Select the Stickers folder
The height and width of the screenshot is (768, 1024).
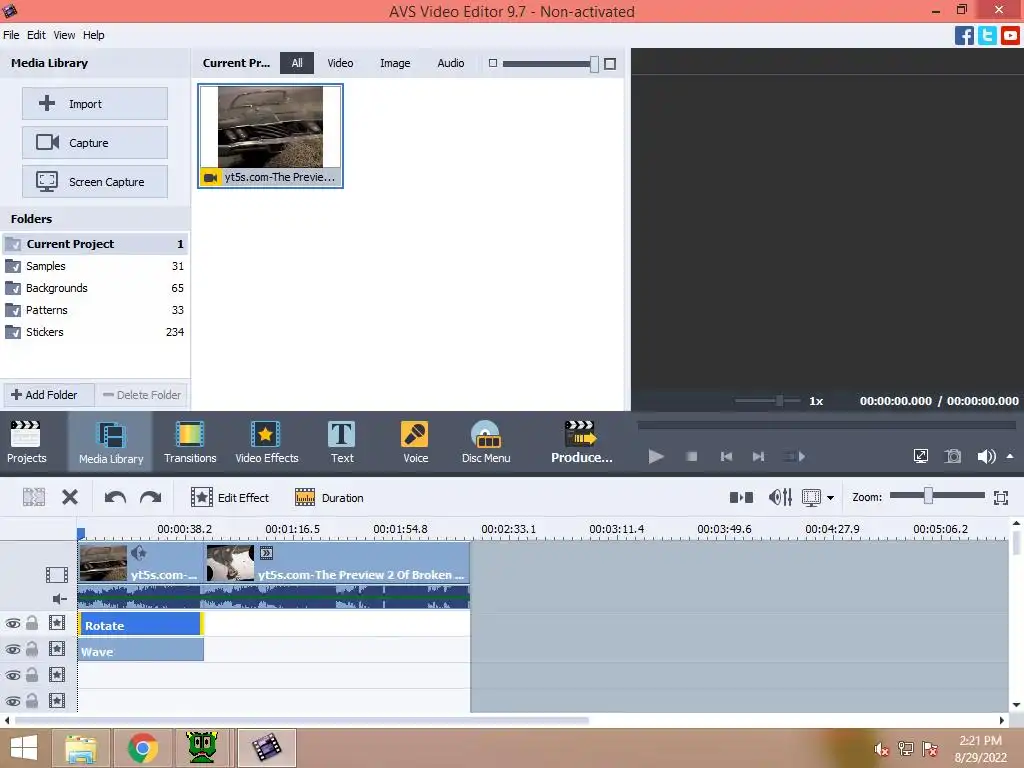[95, 332]
